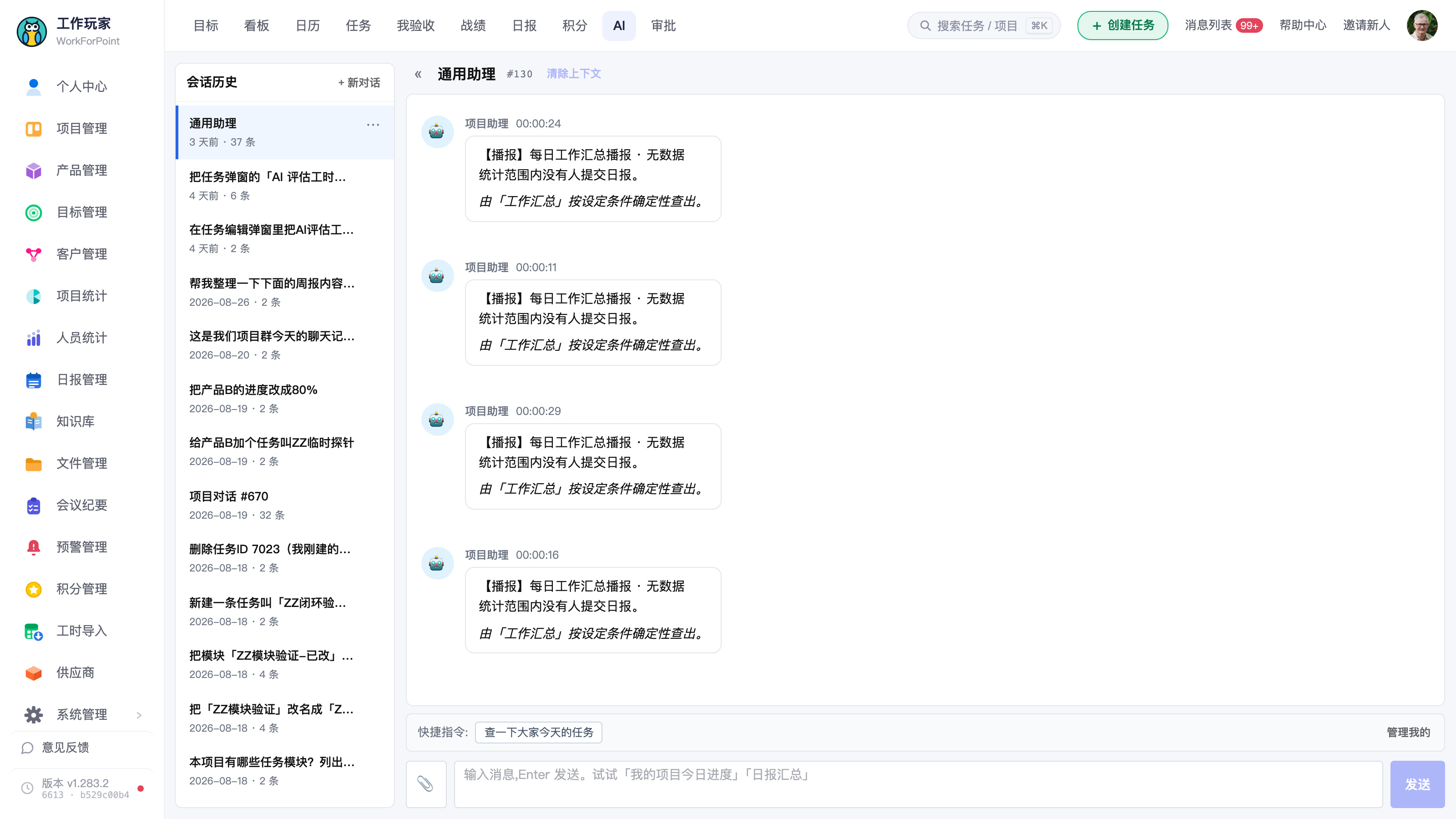Expand the 系统管理 submenu
This screenshot has width=1456, height=819.
(x=139, y=715)
